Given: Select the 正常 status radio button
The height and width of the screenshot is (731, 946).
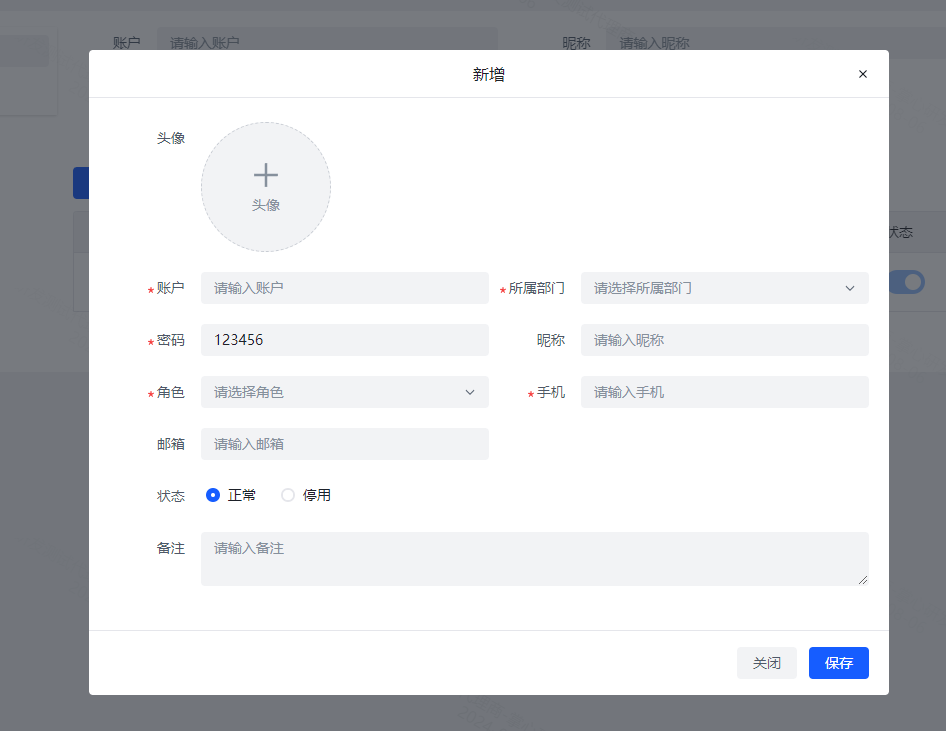Looking at the screenshot, I should (x=213, y=495).
